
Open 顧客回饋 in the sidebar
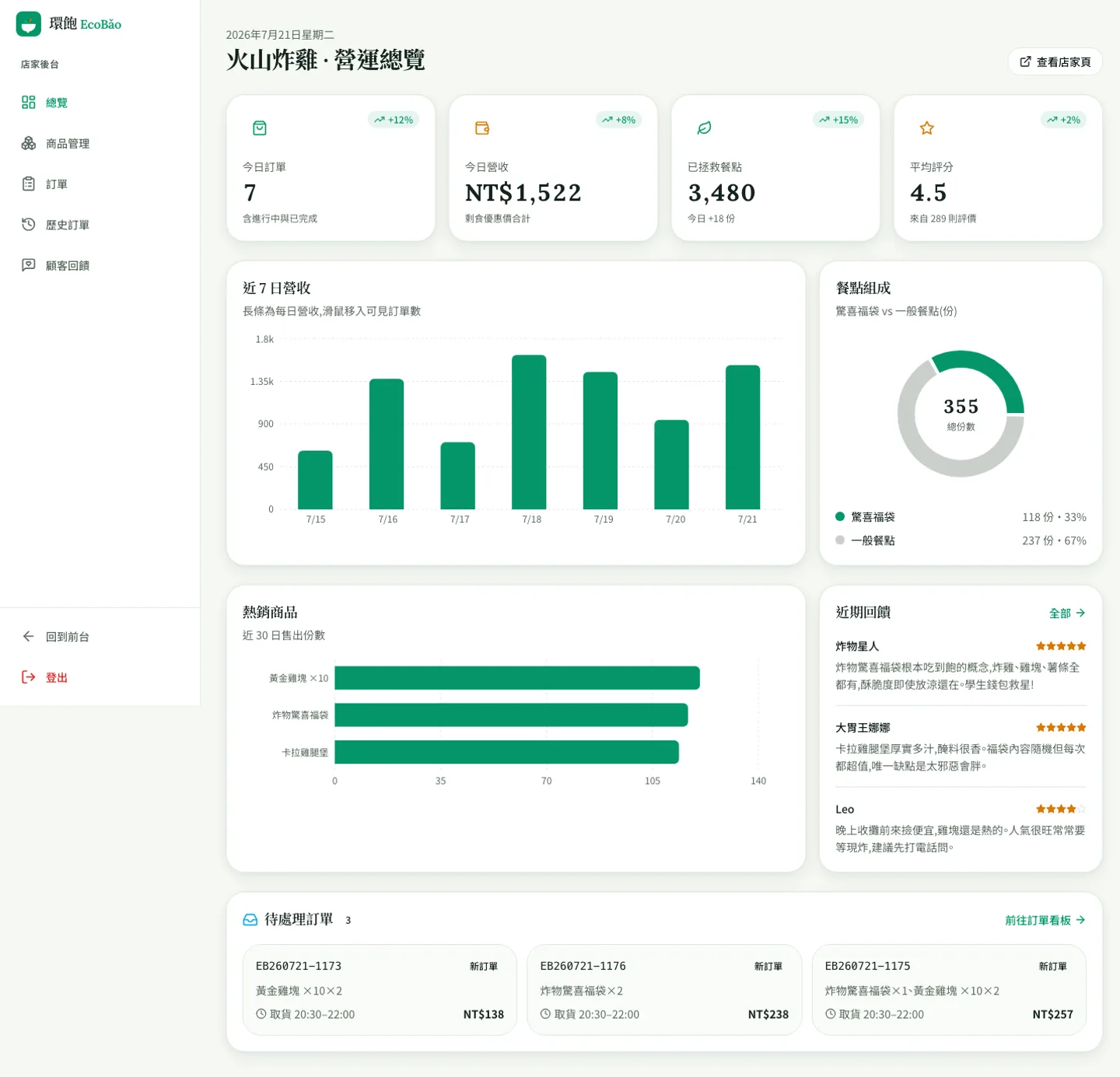pos(100,265)
